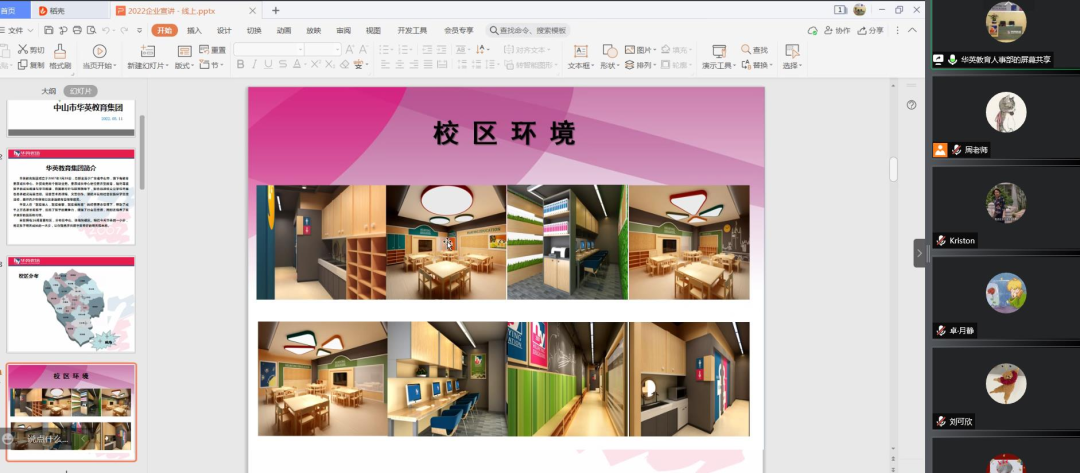This screenshot has height=473, width=1080.
Task: Switch to the Insert (插入) tab
Action: click(194, 31)
